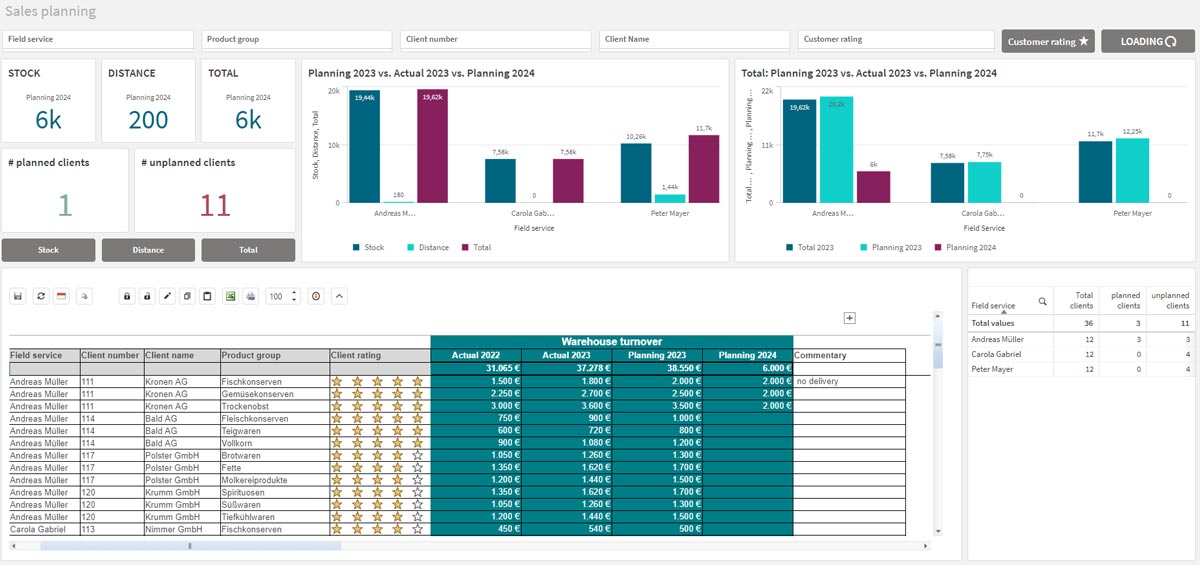
Task: Click the gray Distance button
Action: [148, 250]
